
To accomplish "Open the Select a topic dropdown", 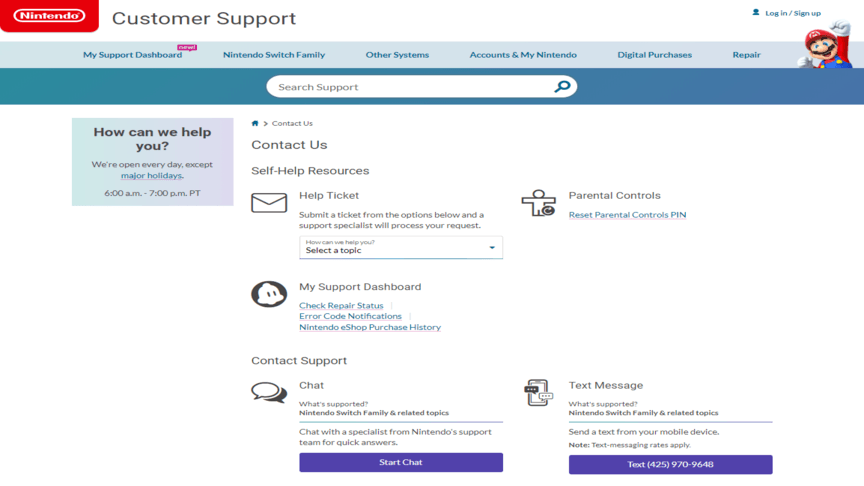I will (x=401, y=247).
